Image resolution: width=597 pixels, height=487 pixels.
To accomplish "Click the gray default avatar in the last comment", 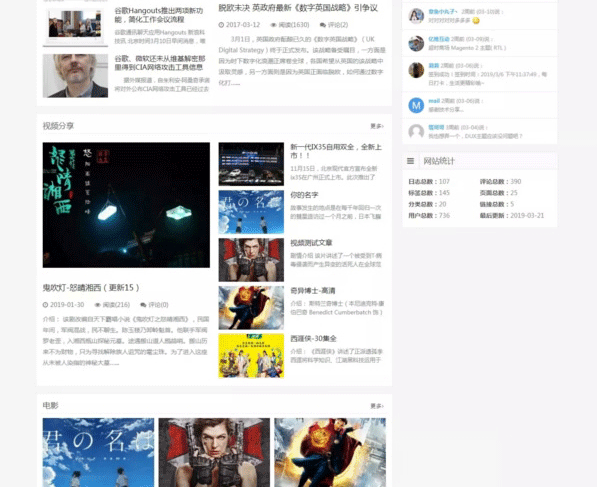I will 416,132.
